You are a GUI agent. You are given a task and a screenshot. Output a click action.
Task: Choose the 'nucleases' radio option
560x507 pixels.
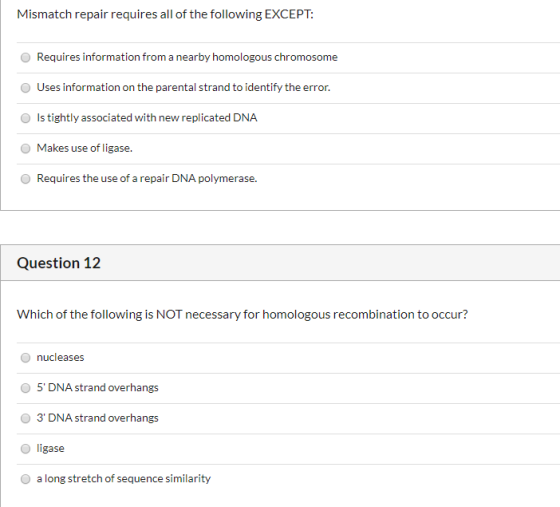pos(25,358)
